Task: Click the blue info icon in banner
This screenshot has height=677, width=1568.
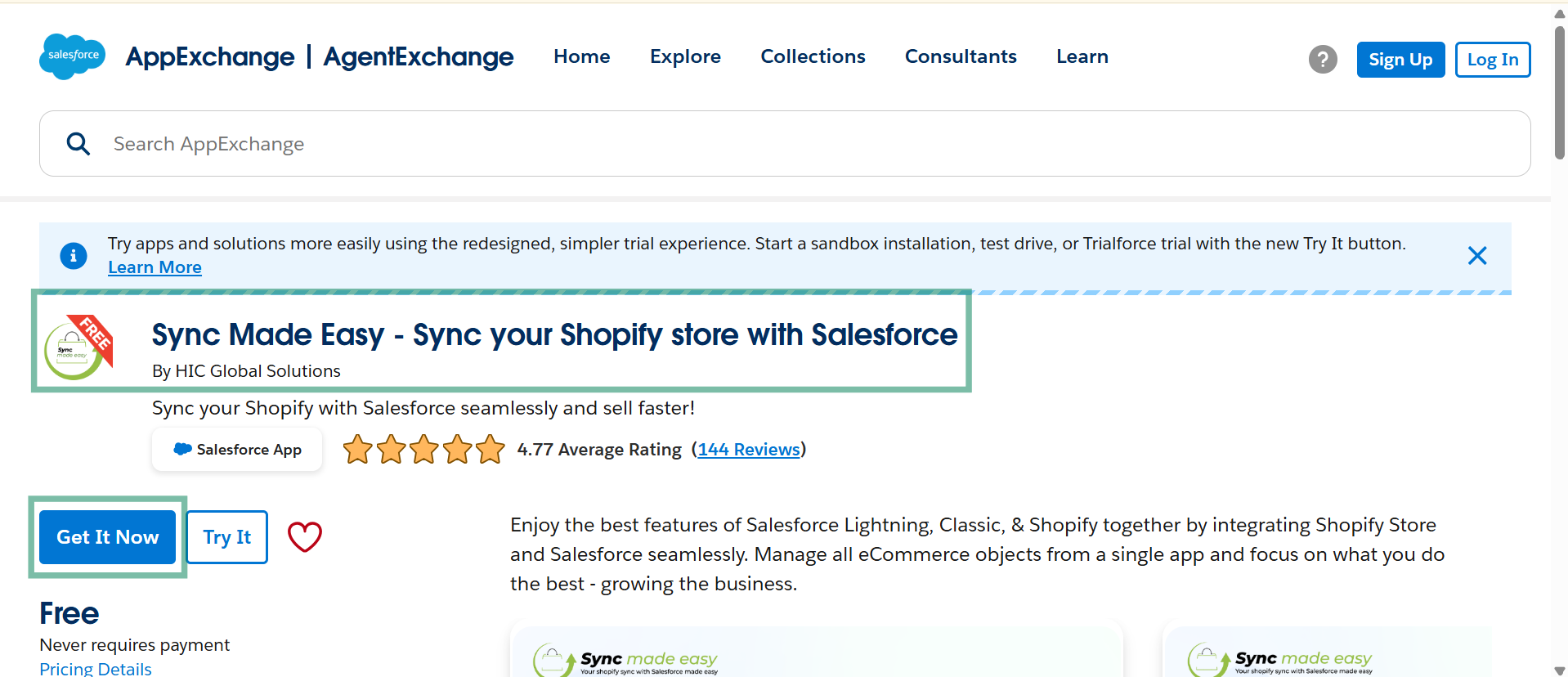Action: tap(74, 256)
